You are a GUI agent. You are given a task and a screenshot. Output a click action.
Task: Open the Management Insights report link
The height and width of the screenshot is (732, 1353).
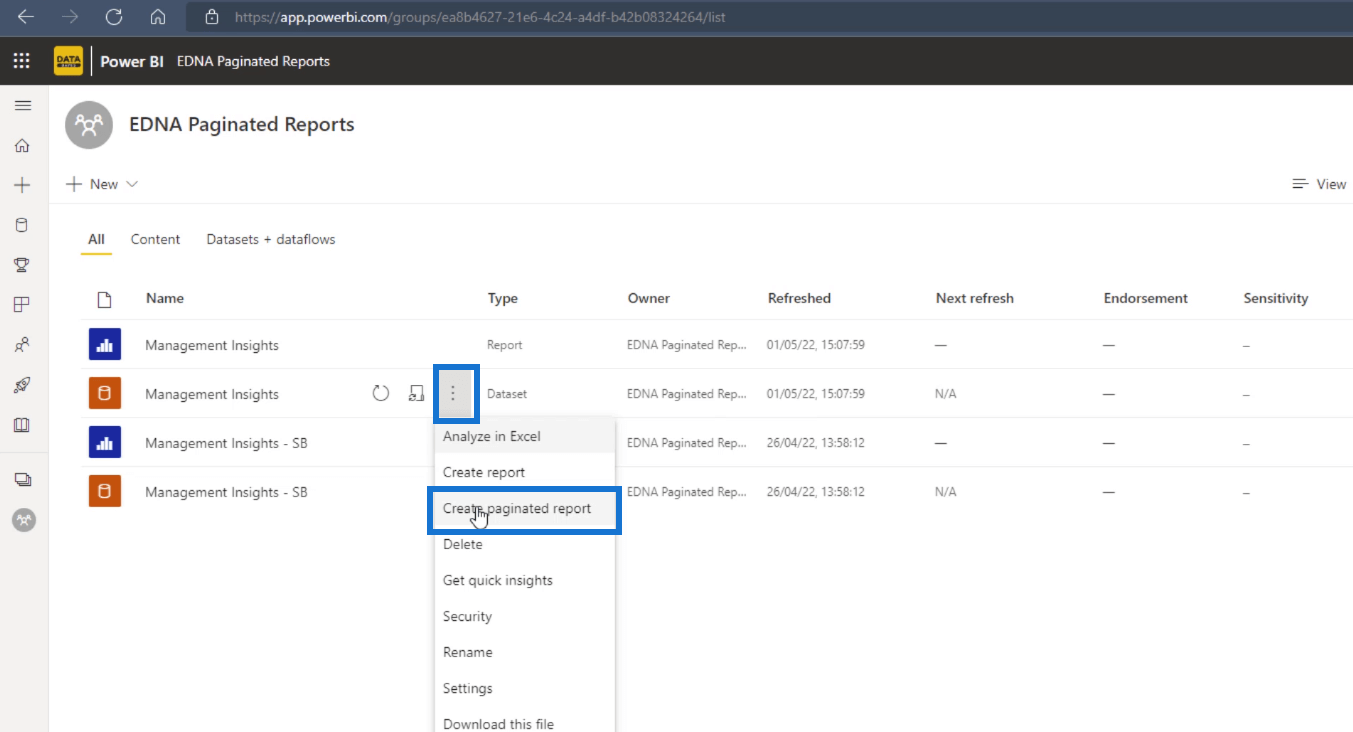[212, 346]
